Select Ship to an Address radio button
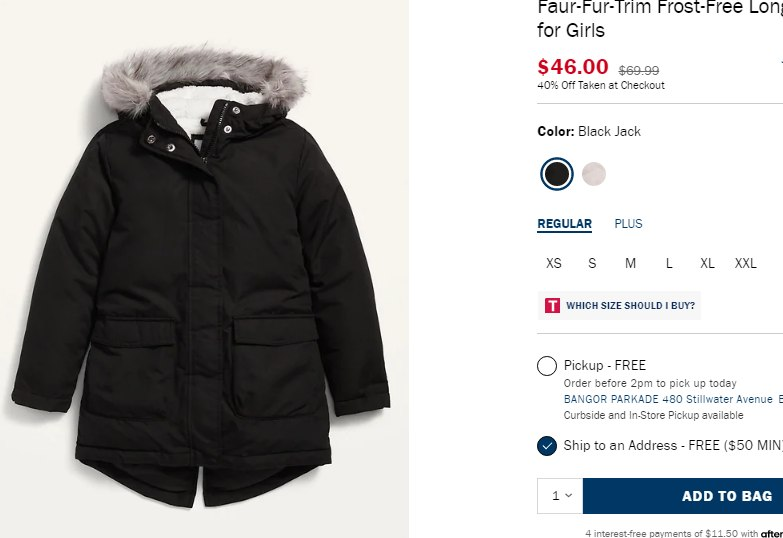This screenshot has width=783, height=538. click(547, 446)
